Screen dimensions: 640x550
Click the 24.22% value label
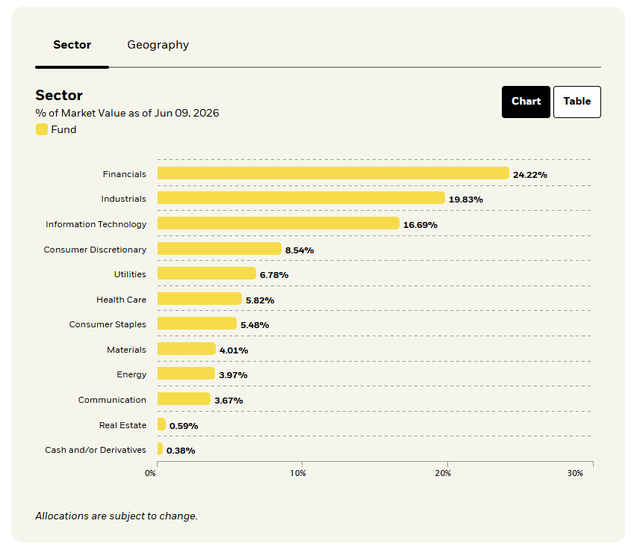point(530,175)
